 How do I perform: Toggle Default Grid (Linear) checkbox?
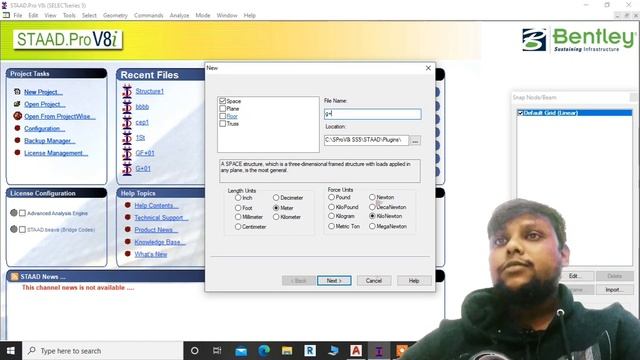(x=520, y=113)
